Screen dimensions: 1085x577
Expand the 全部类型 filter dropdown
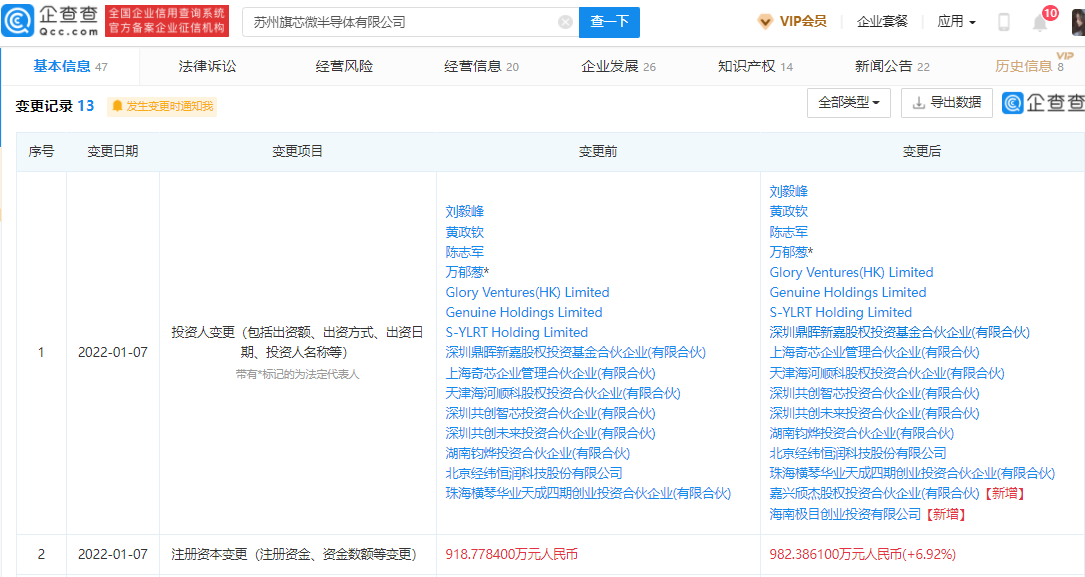[x=848, y=103]
